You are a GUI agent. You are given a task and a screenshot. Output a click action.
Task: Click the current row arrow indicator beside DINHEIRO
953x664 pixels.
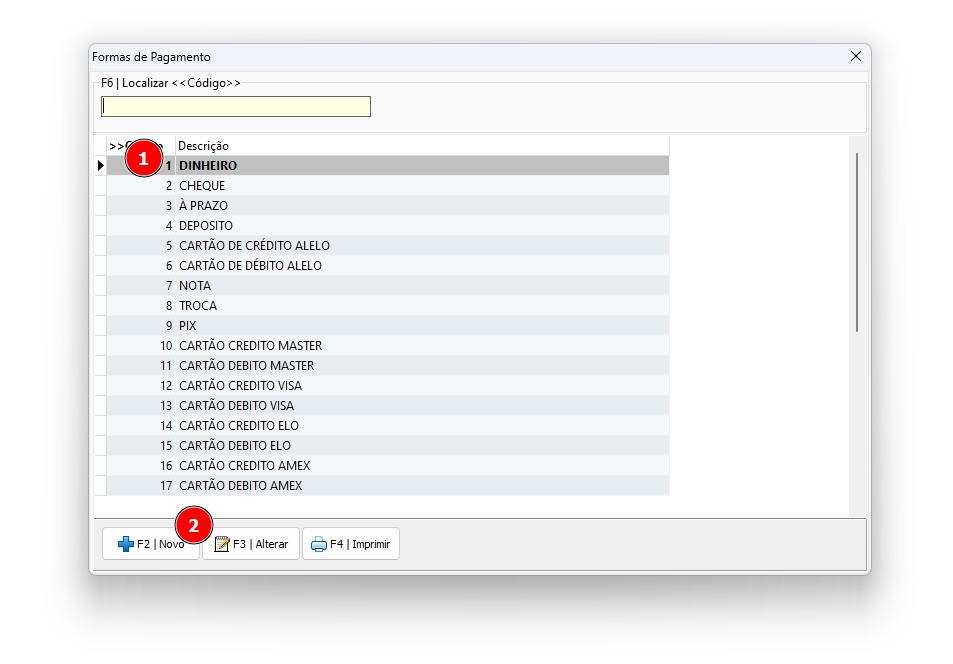(x=100, y=166)
